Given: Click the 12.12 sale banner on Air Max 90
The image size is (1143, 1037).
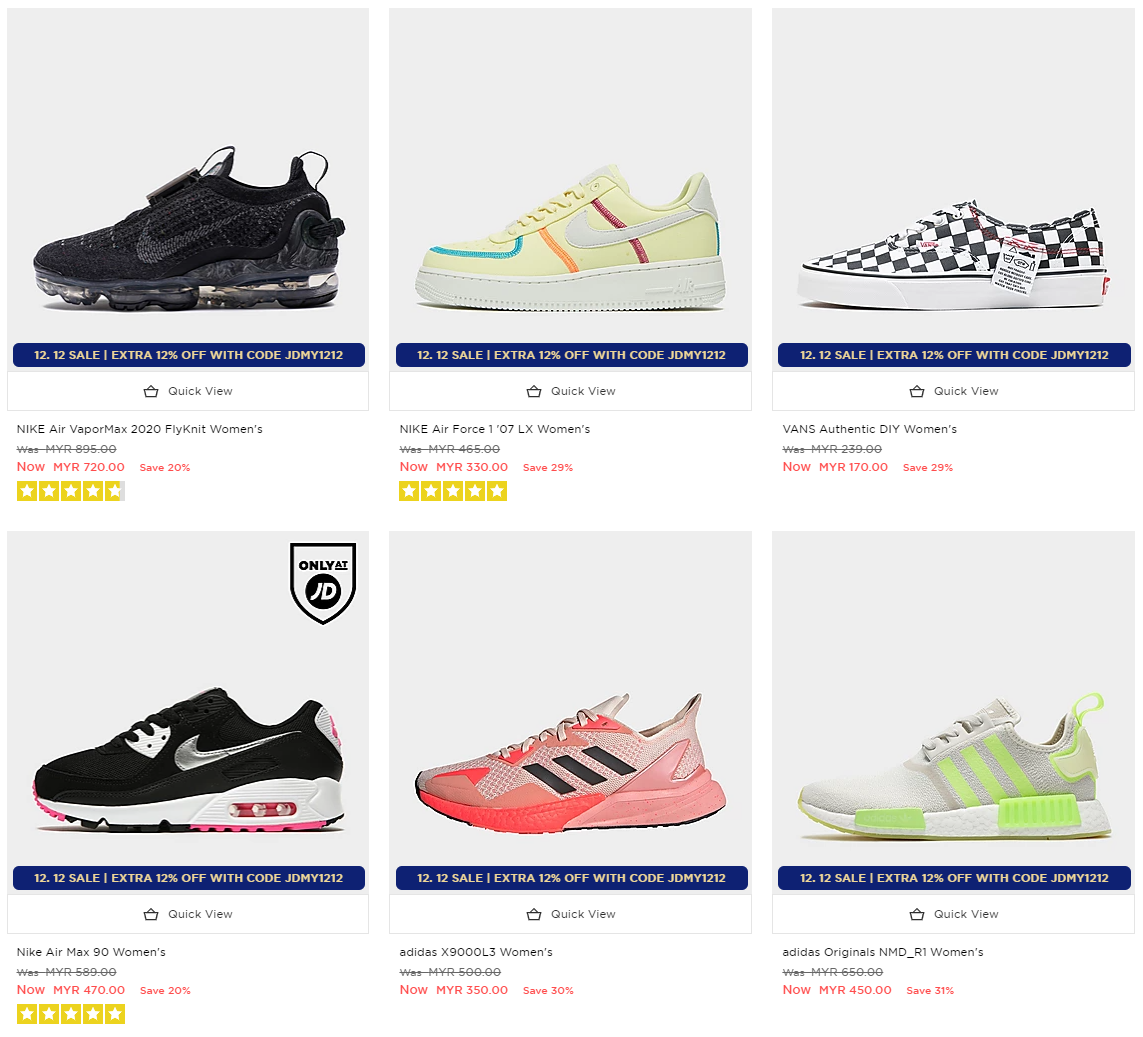Looking at the screenshot, I should [189, 878].
